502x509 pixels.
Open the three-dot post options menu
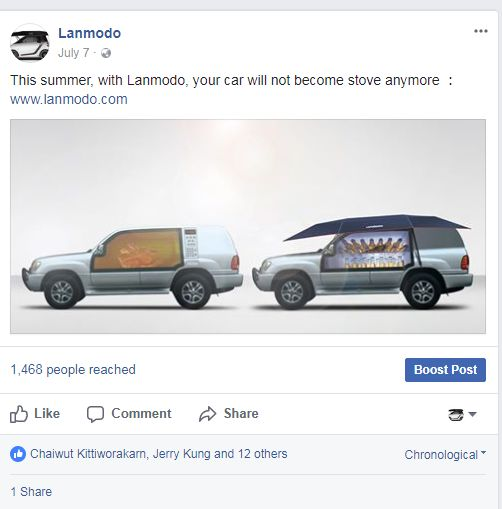click(481, 31)
